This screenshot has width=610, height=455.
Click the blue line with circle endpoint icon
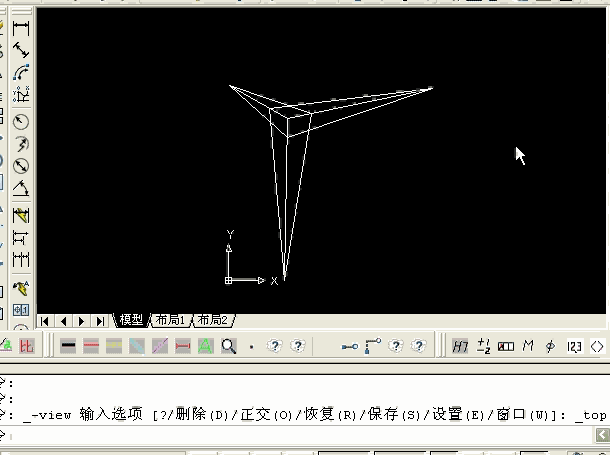coord(350,346)
